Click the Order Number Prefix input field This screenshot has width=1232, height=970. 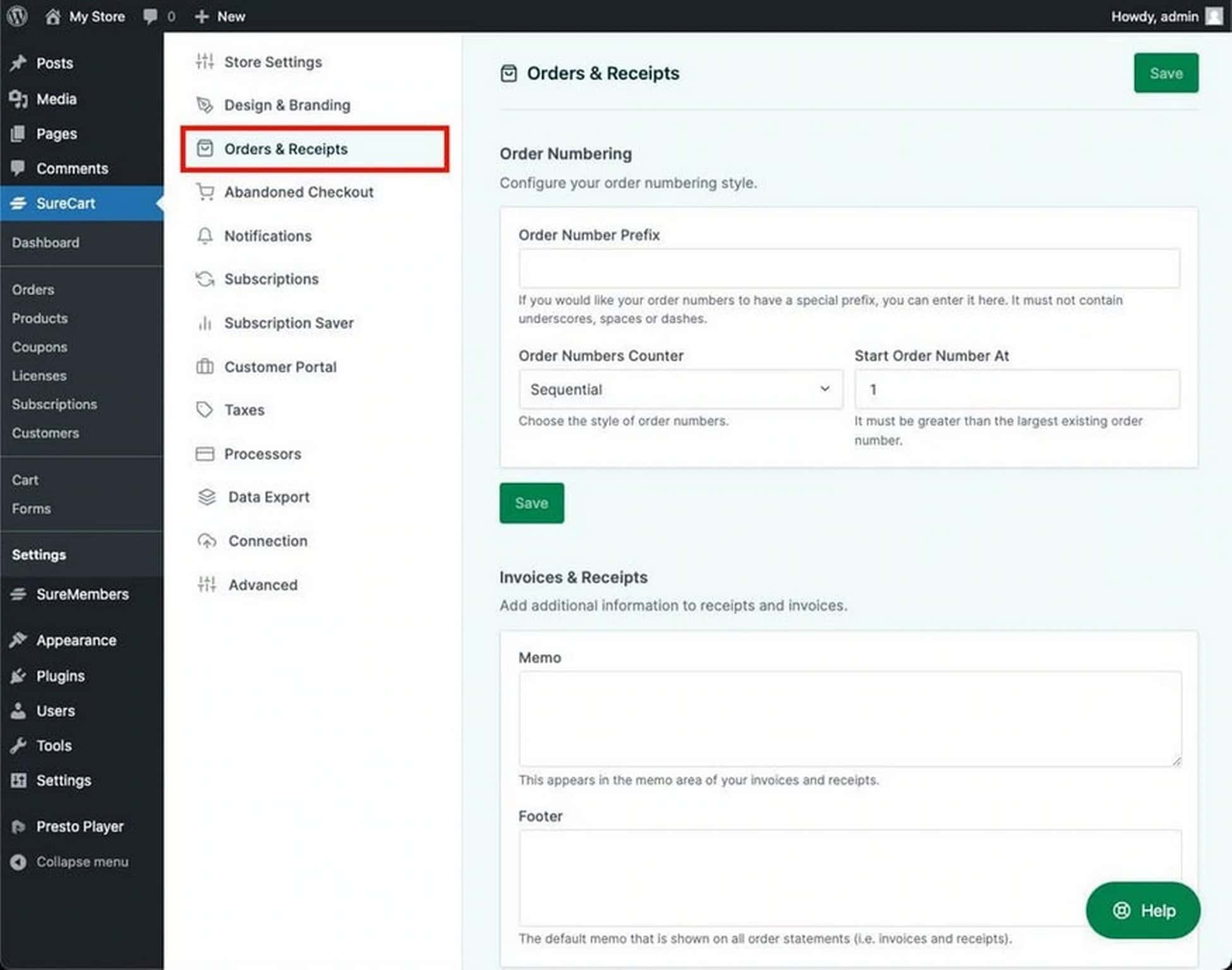pos(849,268)
